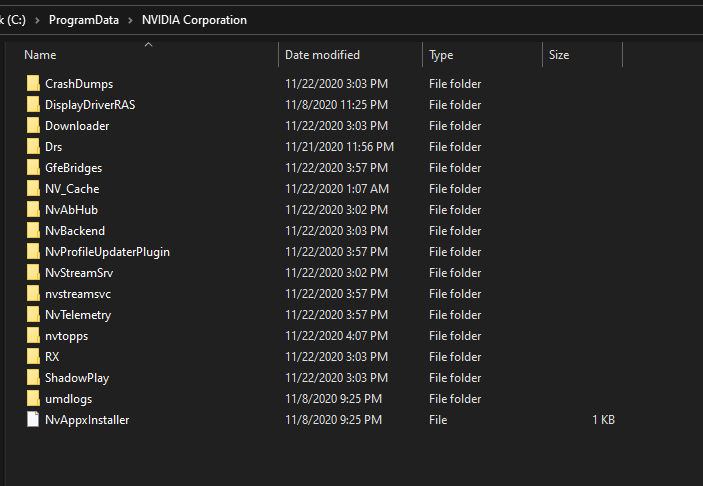
Task: Select the Downloader folder icon
Action: tap(33, 126)
